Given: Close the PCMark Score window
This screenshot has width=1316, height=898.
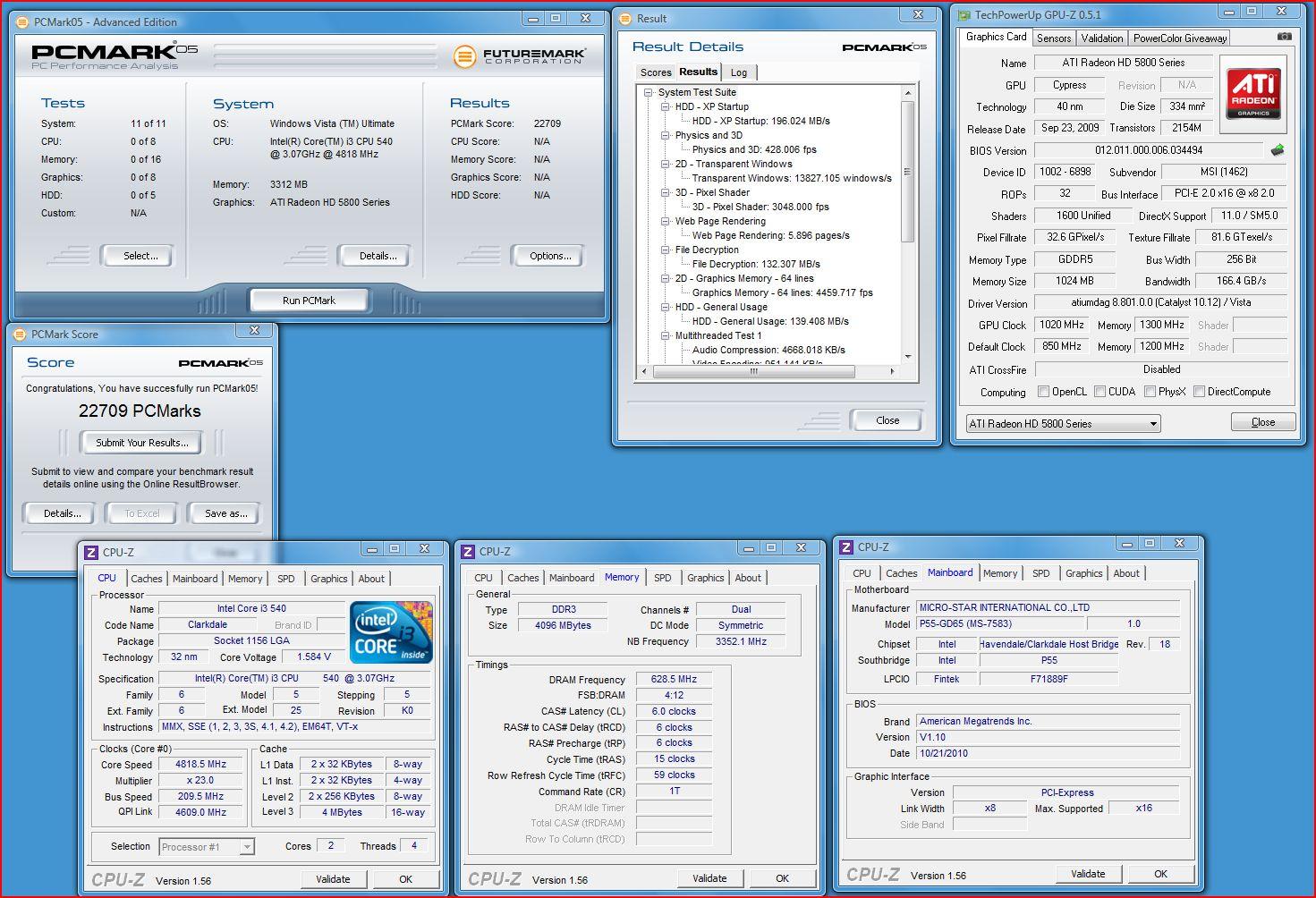Looking at the screenshot, I should pyautogui.click(x=254, y=330).
